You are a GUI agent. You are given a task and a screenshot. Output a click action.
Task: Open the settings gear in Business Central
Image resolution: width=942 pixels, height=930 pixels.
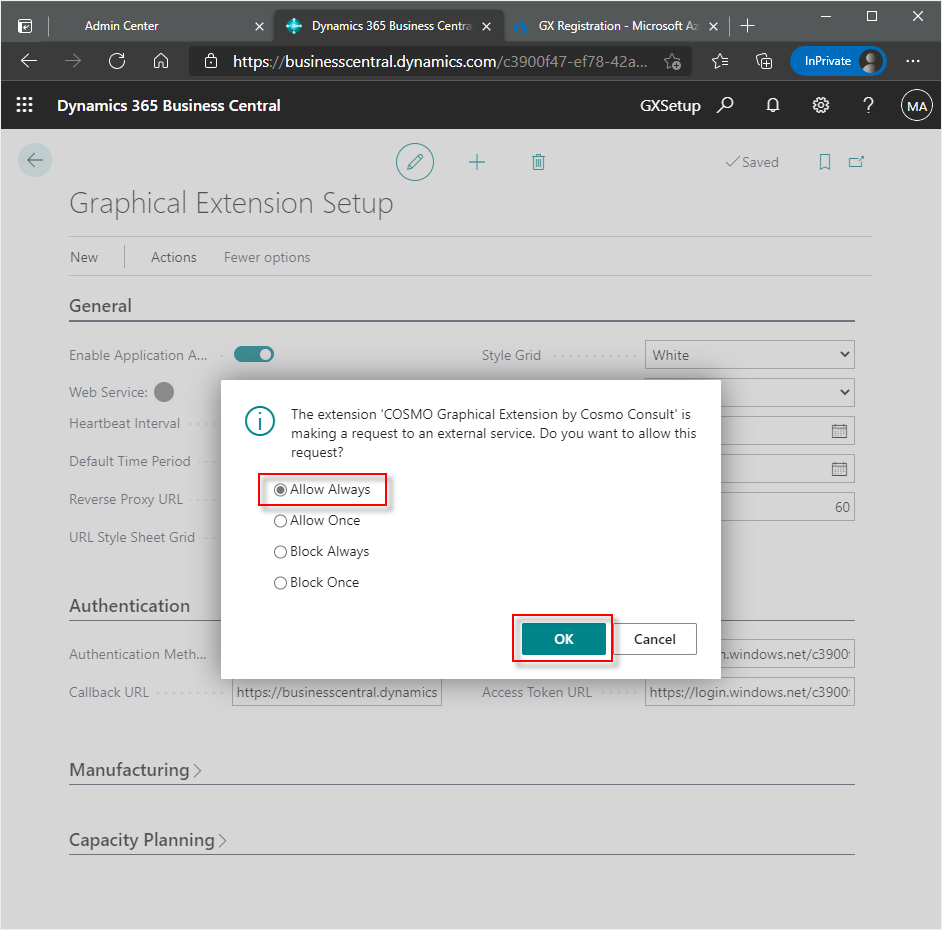(x=821, y=105)
